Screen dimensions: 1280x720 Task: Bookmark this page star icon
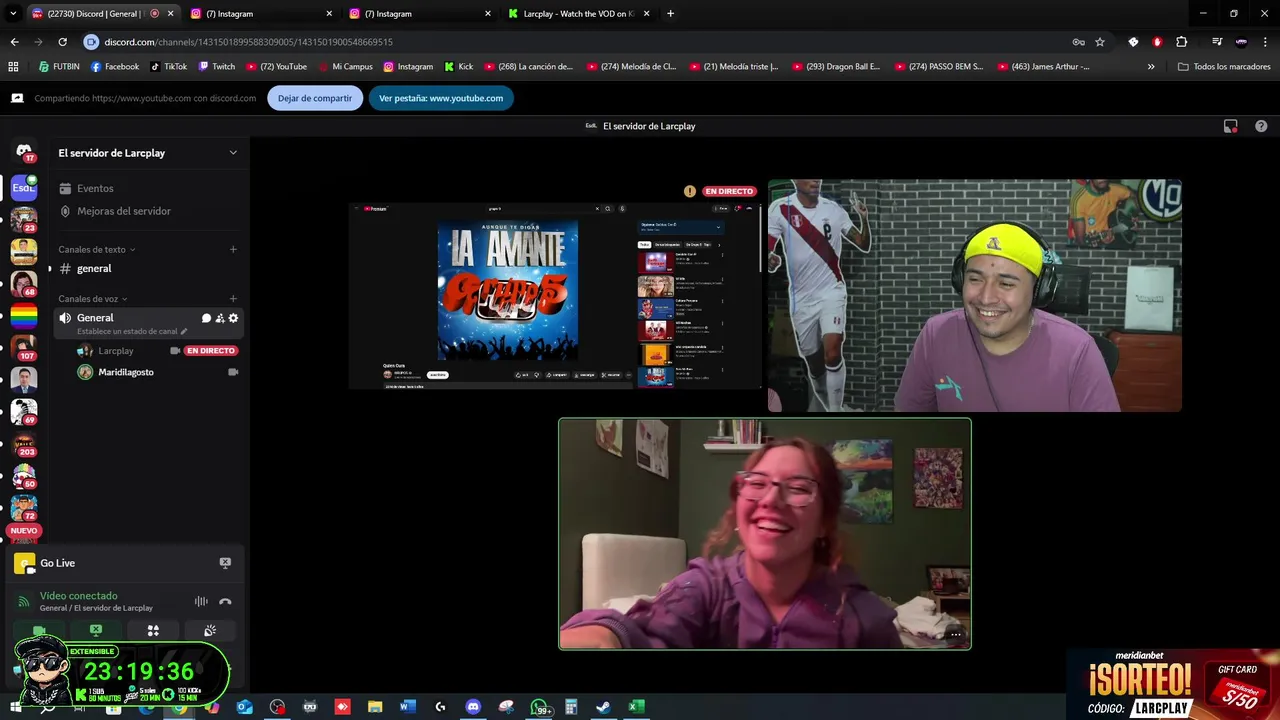click(1100, 42)
